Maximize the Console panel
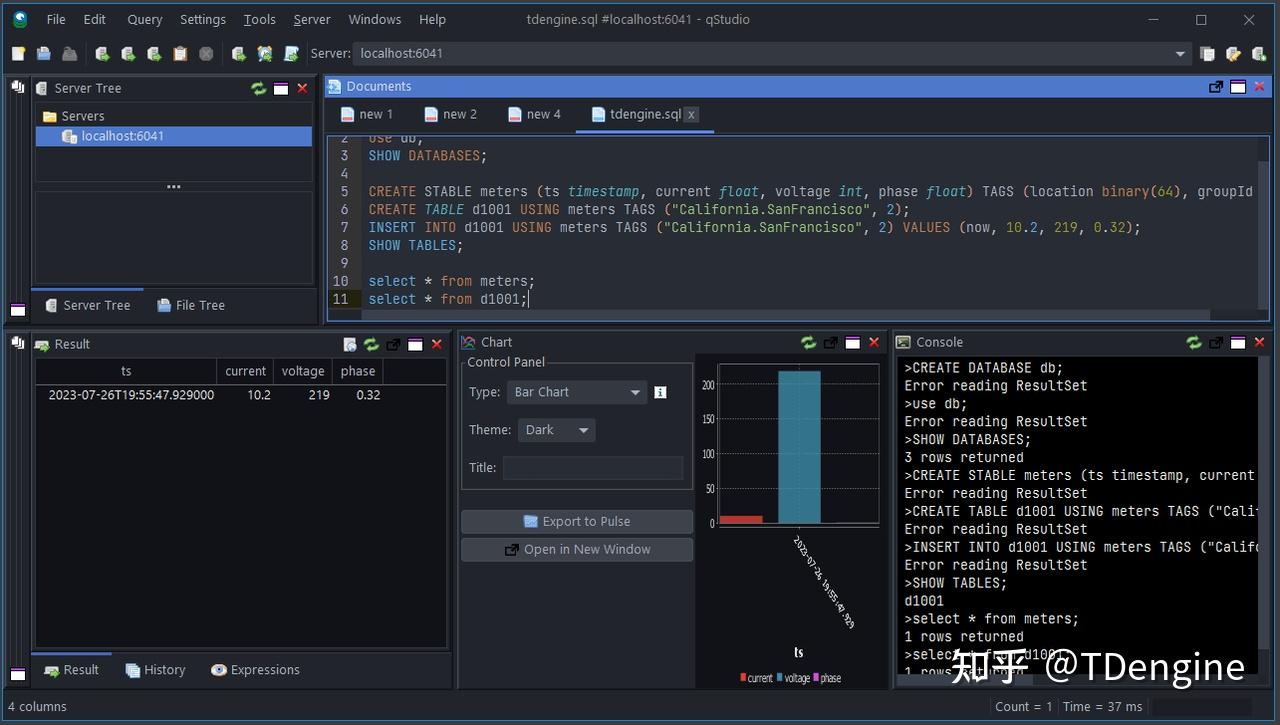 (x=1238, y=342)
